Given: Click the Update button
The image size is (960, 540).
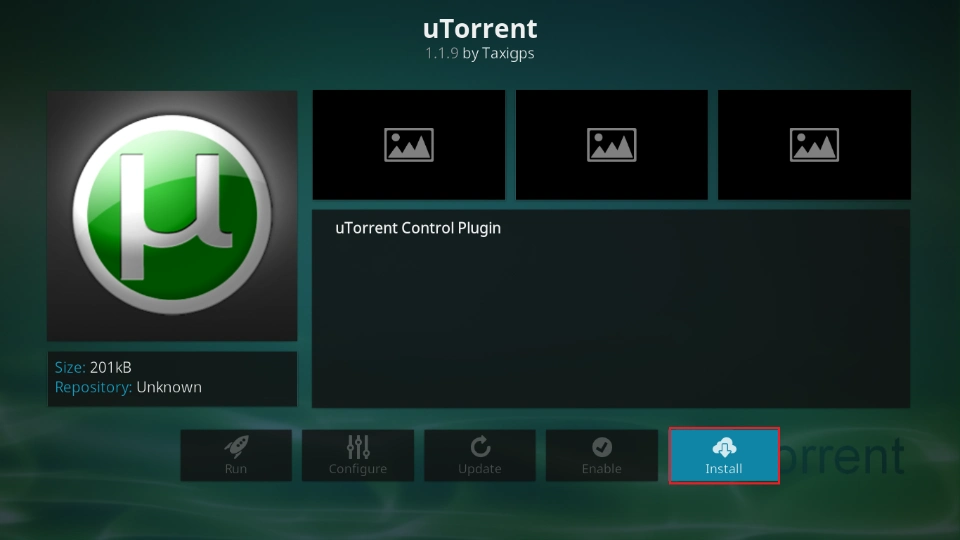Looking at the screenshot, I should point(479,456).
